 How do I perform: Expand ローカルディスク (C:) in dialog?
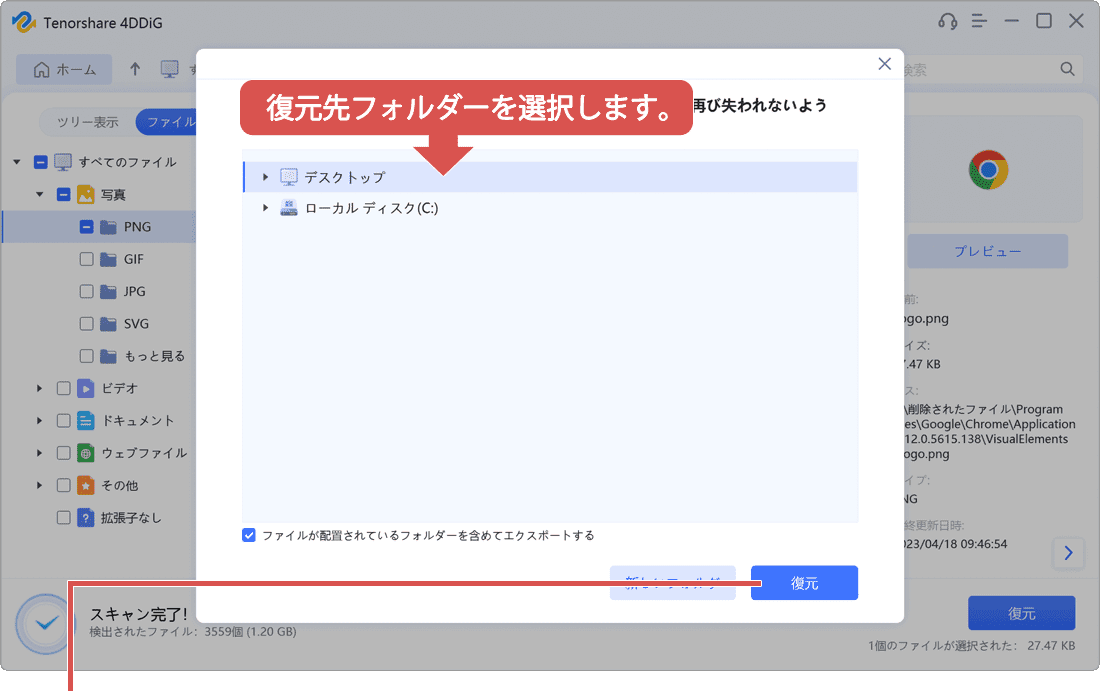click(x=264, y=207)
